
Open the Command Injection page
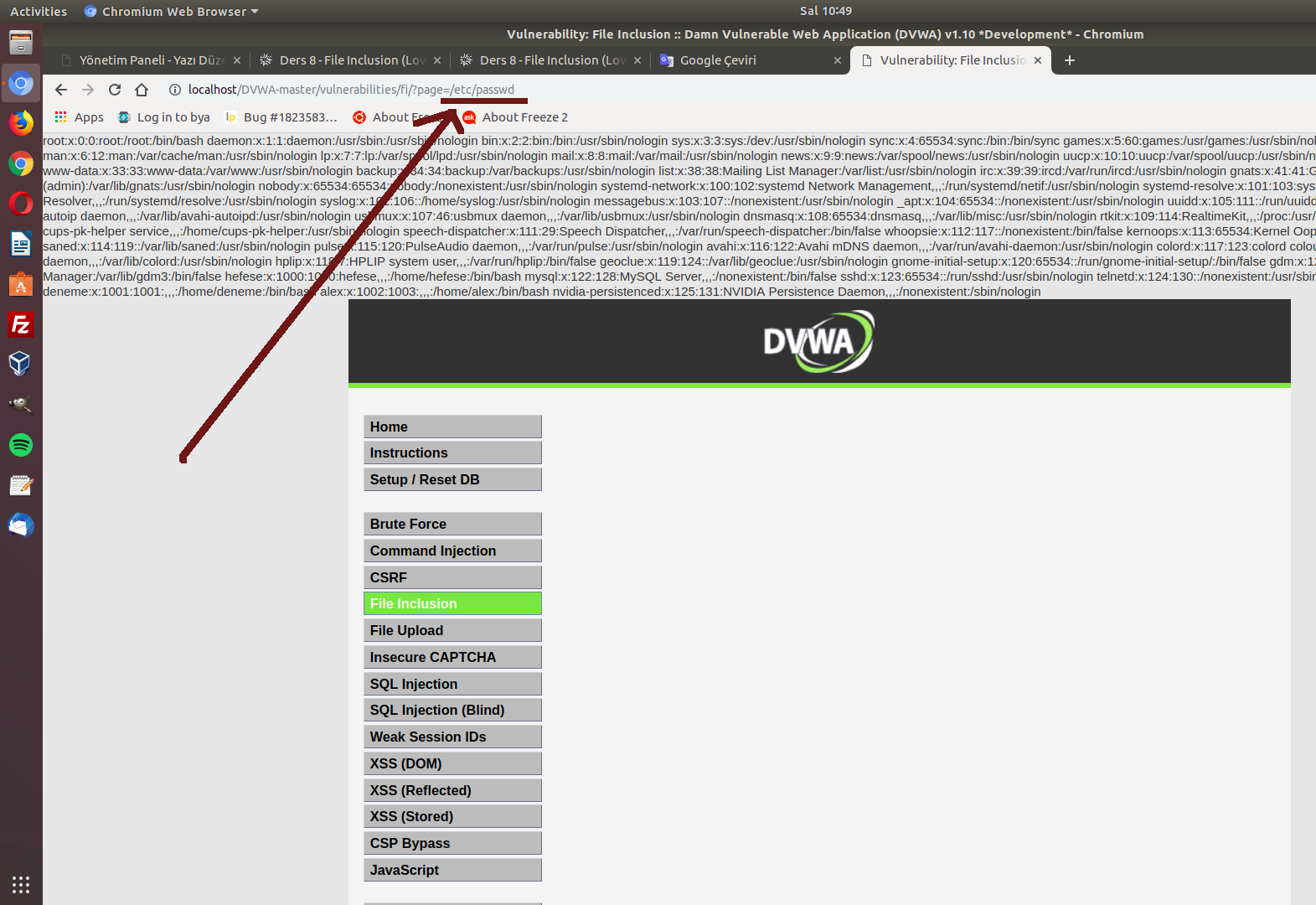pyautogui.click(x=452, y=551)
